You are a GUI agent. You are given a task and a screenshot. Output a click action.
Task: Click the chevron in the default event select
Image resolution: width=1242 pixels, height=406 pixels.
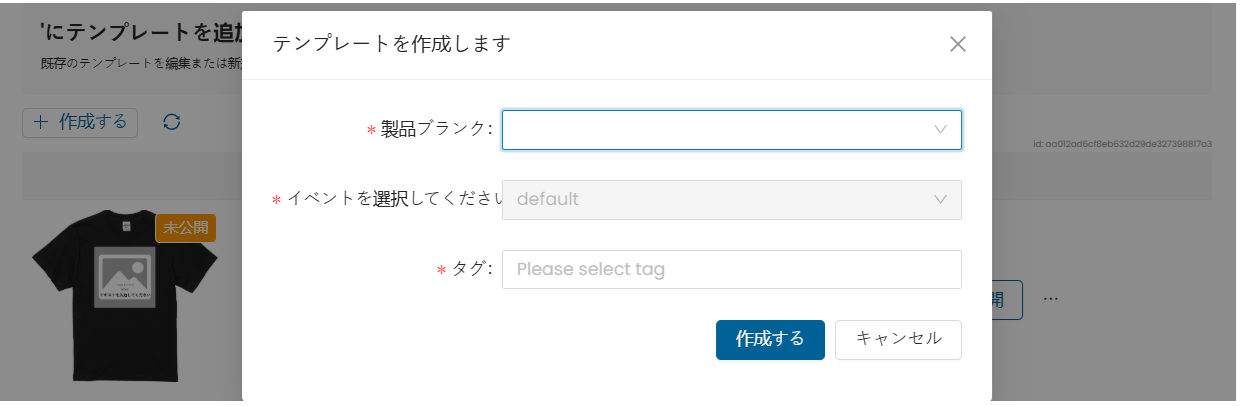940,199
